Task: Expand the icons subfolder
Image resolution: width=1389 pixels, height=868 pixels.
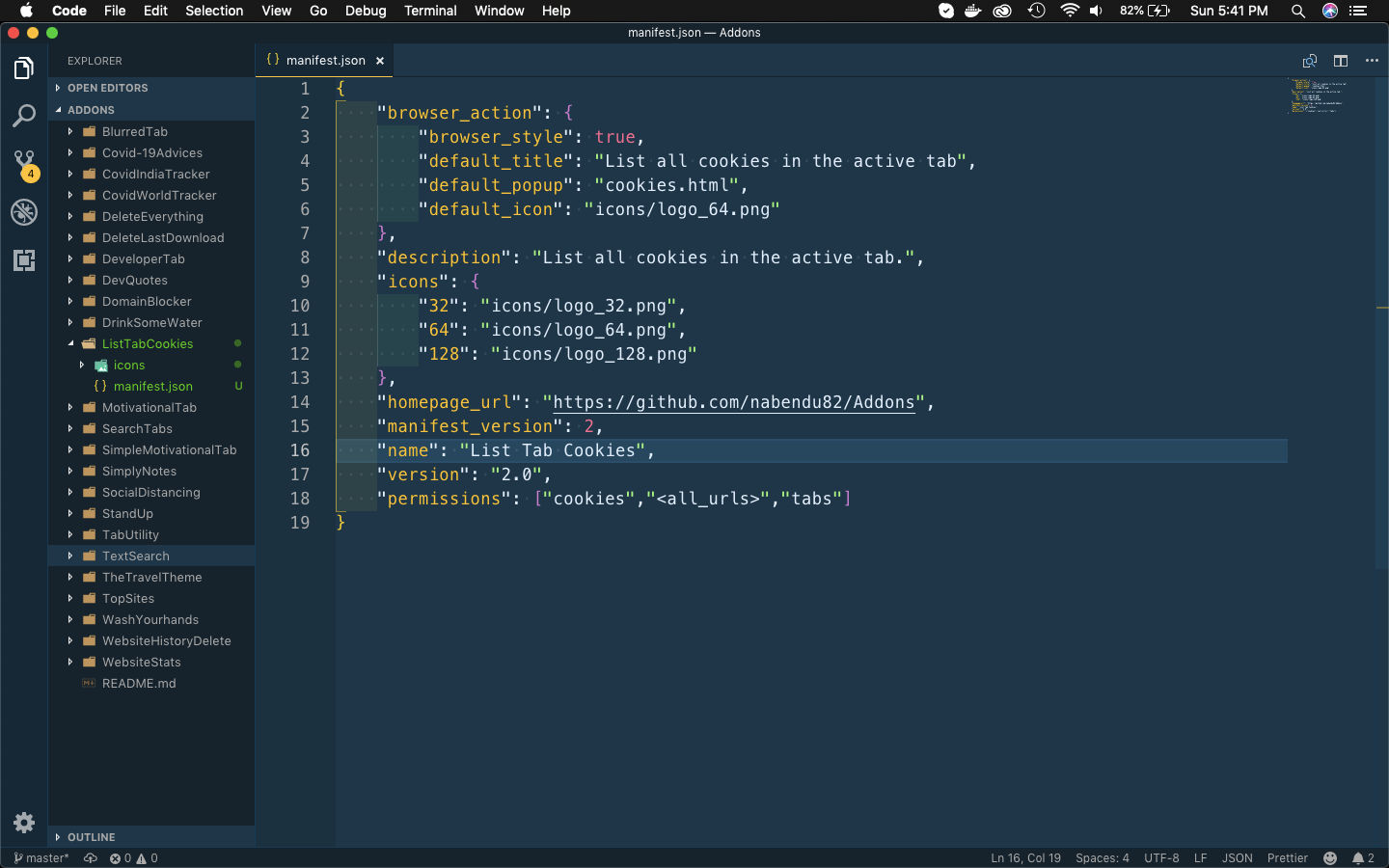Action: click(x=151, y=365)
